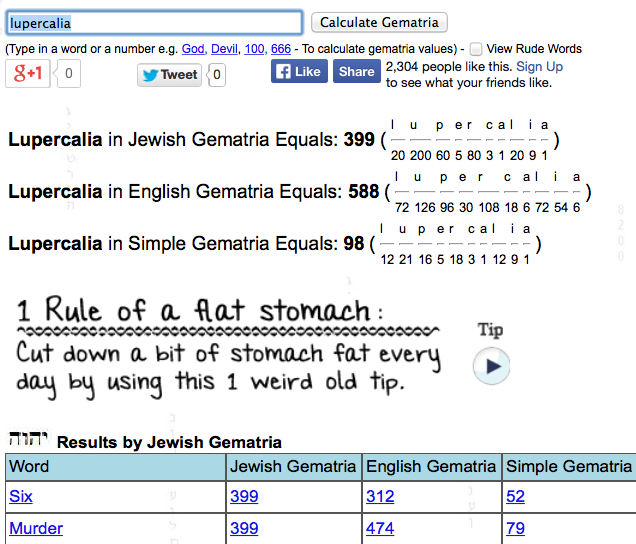Click the English Gematria column header
Screen dimensions: 636x544
pyautogui.click(x=431, y=467)
